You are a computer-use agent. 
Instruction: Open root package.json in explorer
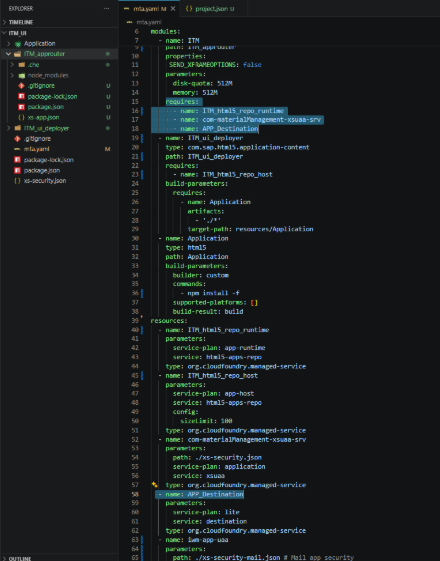(x=42, y=170)
